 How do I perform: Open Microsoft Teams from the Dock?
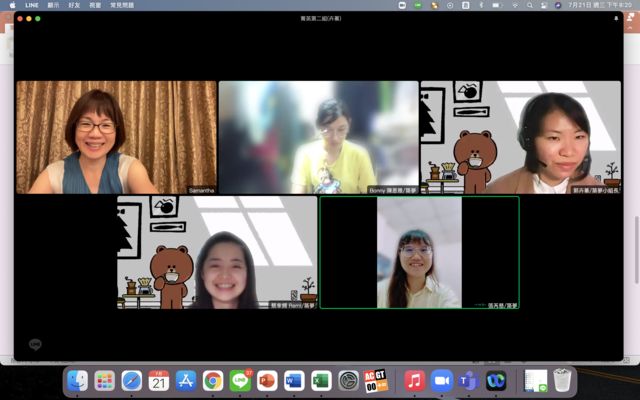[468, 381]
